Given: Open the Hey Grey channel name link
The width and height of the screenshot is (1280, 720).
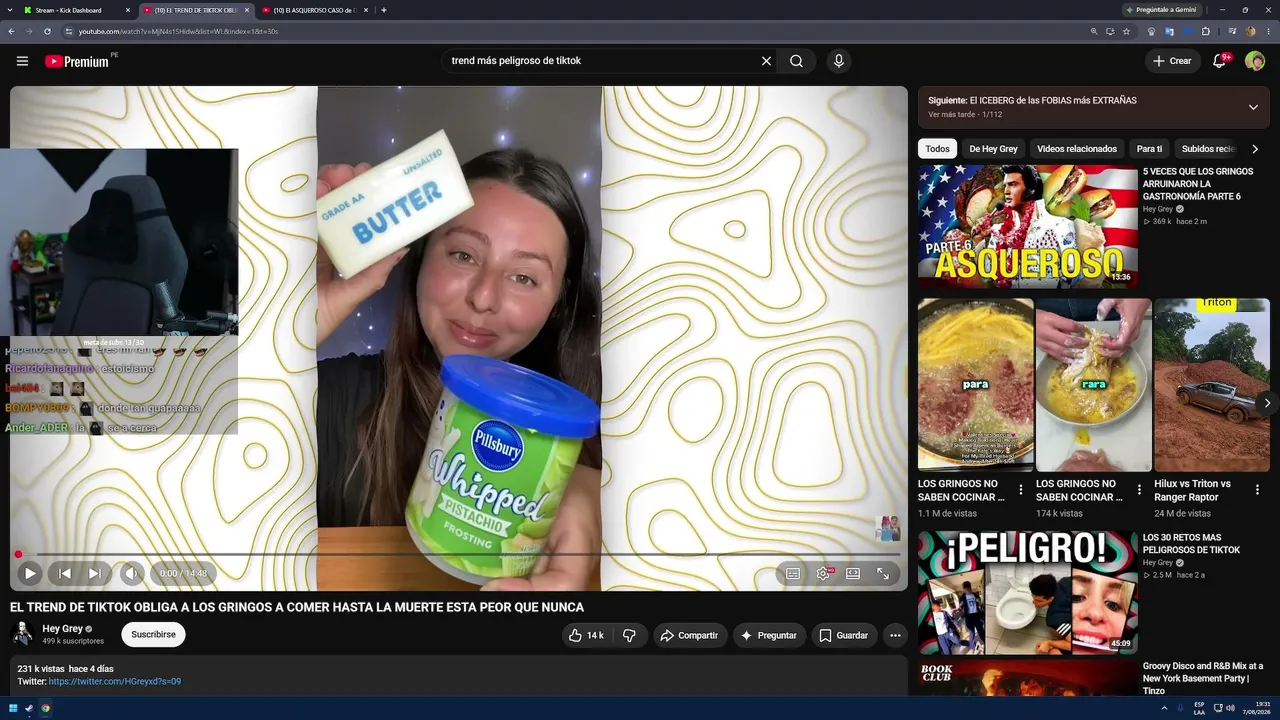Looking at the screenshot, I should (62, 629).
